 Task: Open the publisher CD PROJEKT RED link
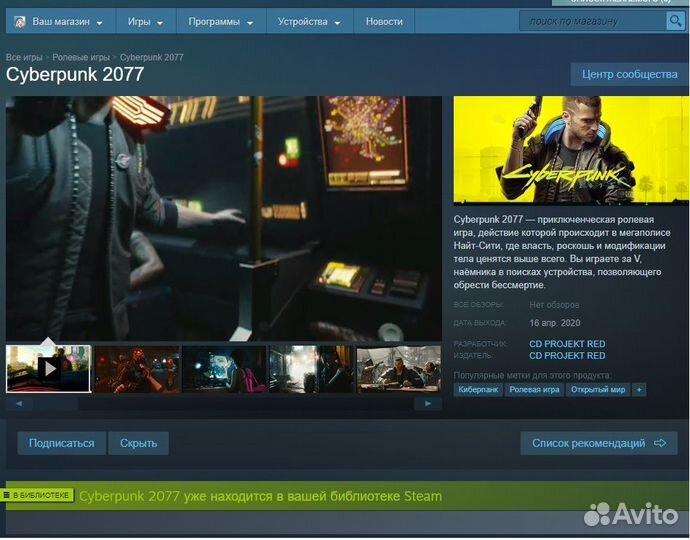click(x=567, y=356)
